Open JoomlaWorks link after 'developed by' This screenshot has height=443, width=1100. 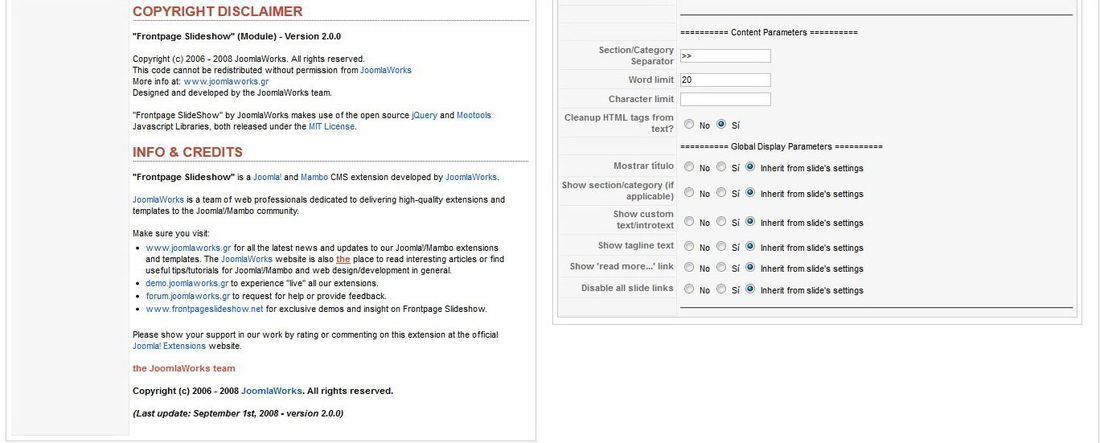coord(471,177)
